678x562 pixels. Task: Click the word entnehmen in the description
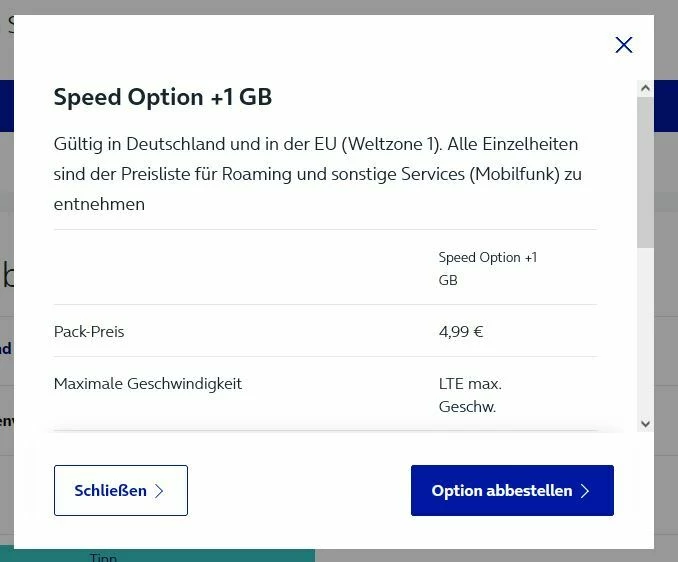pyautogui.click(x=99, y=204)
